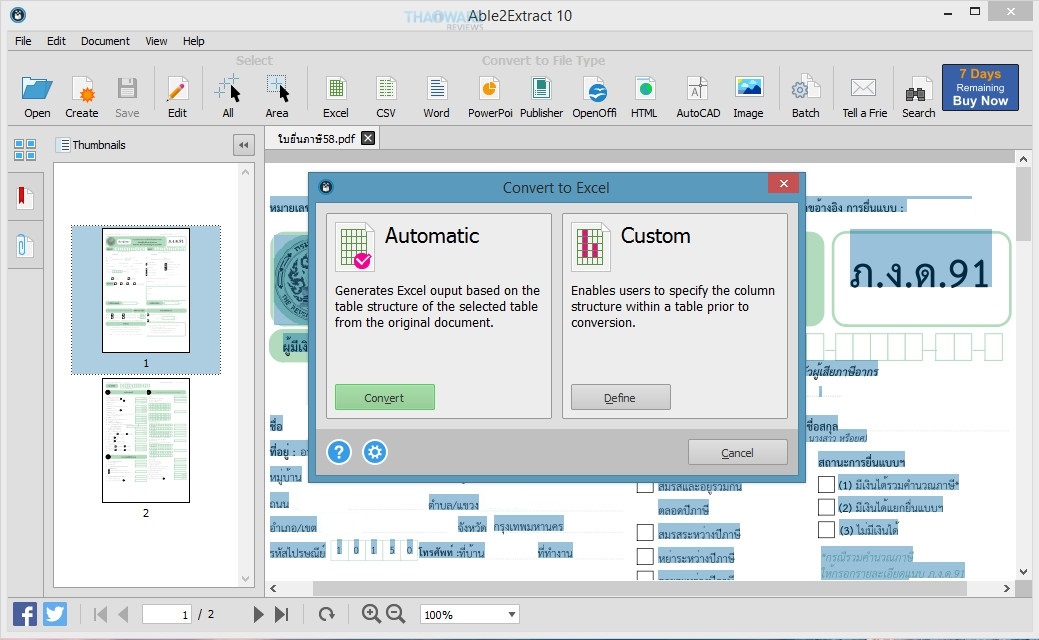The height and width of the screenshot is (640, 1039).
Task: Open the 100% zoom level dropdown
Action: click(x=469, y=614)
